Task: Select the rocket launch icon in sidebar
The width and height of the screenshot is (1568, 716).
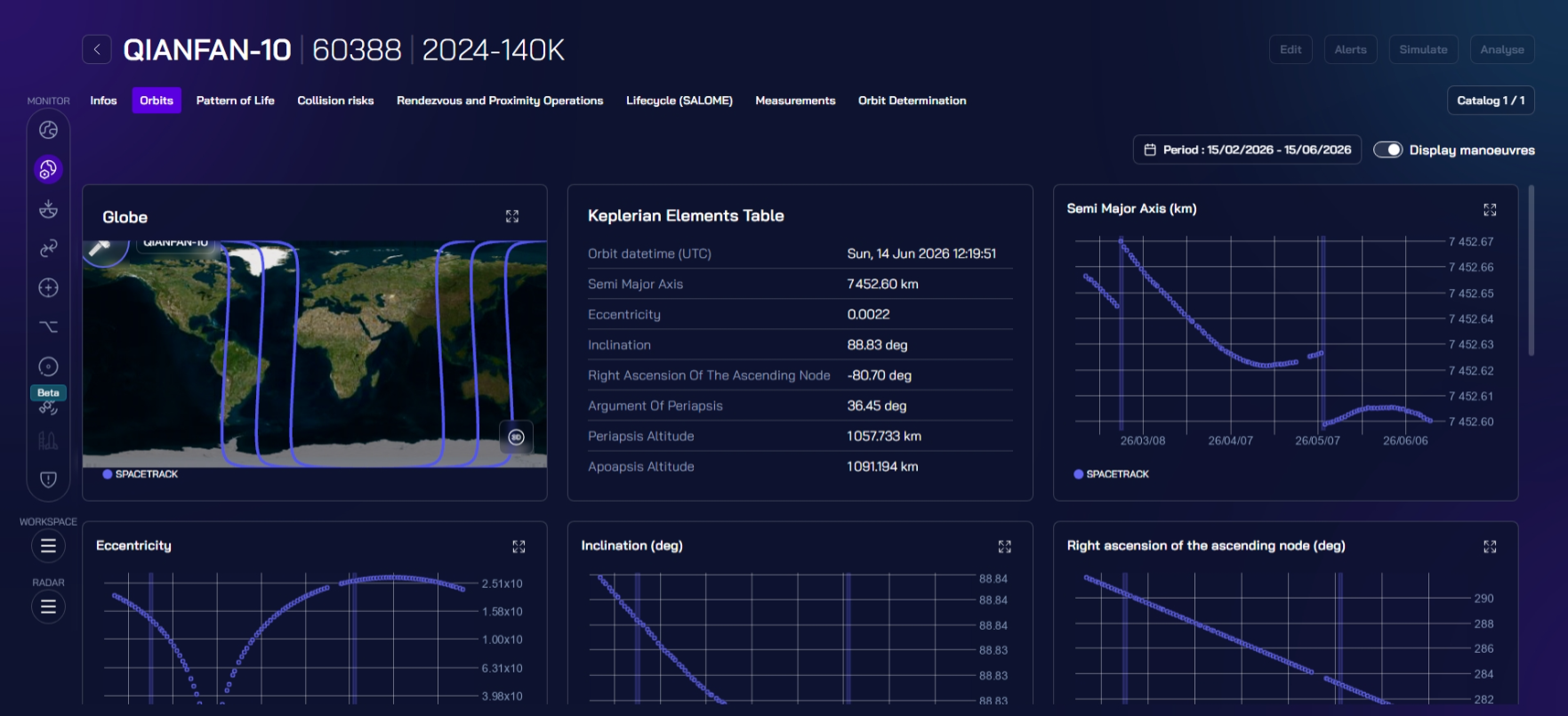Action: 48,440
